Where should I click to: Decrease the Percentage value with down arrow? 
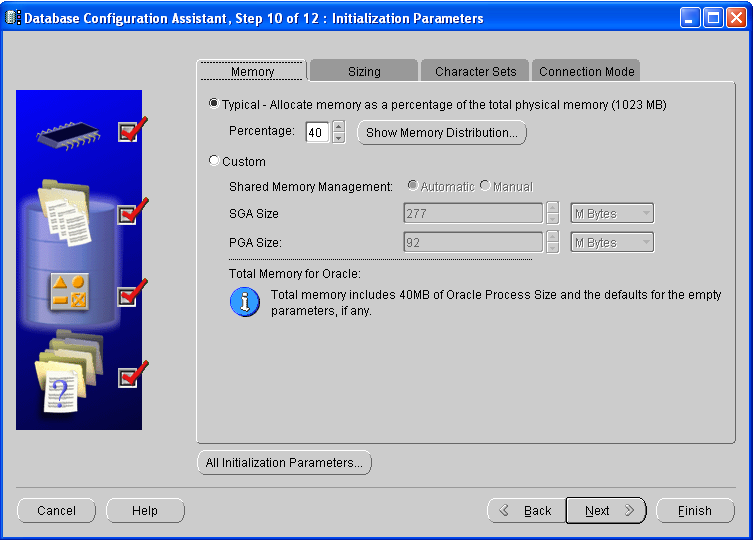(339, 138)
